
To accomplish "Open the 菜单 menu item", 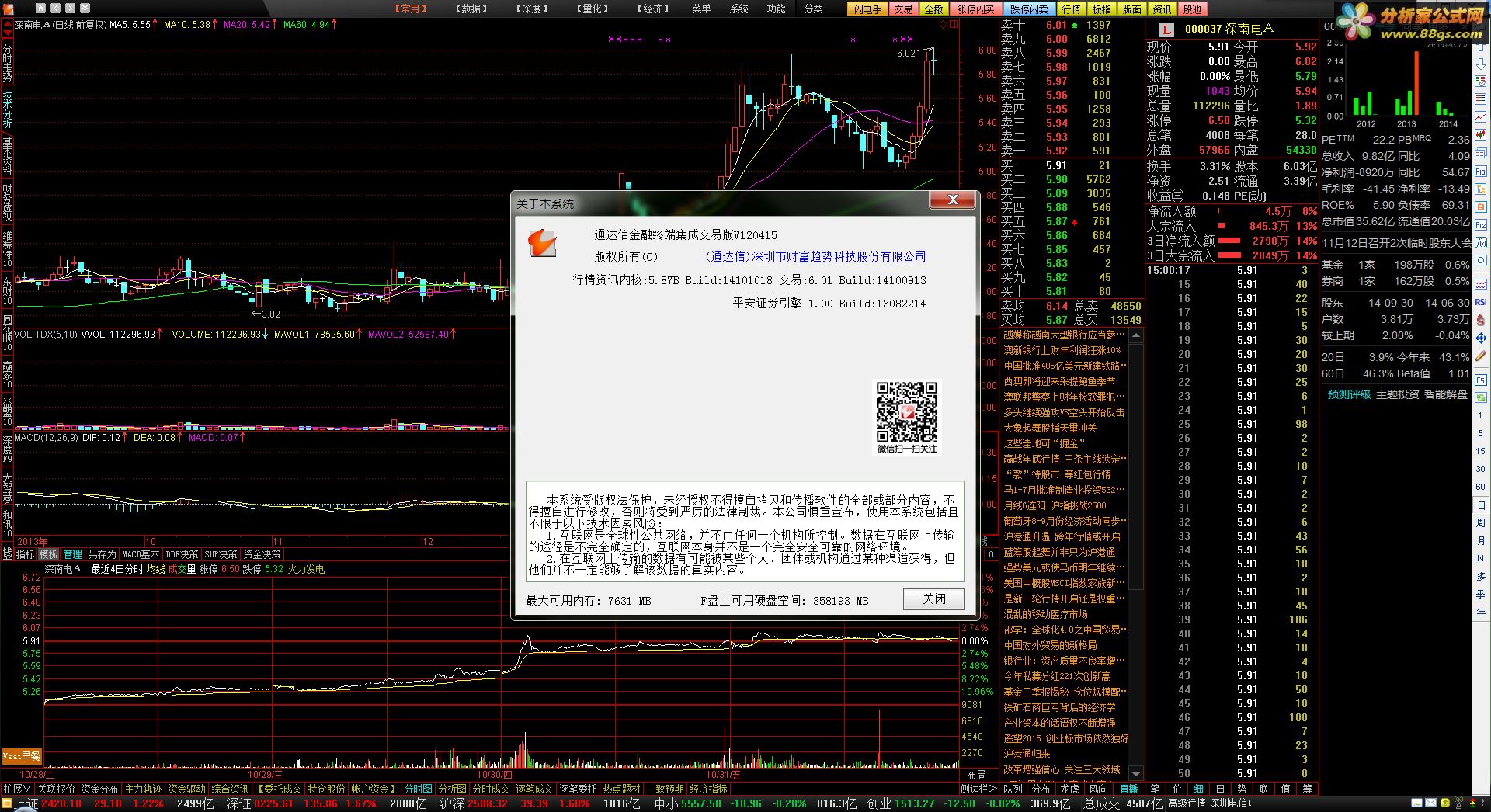I will (701, 9).
